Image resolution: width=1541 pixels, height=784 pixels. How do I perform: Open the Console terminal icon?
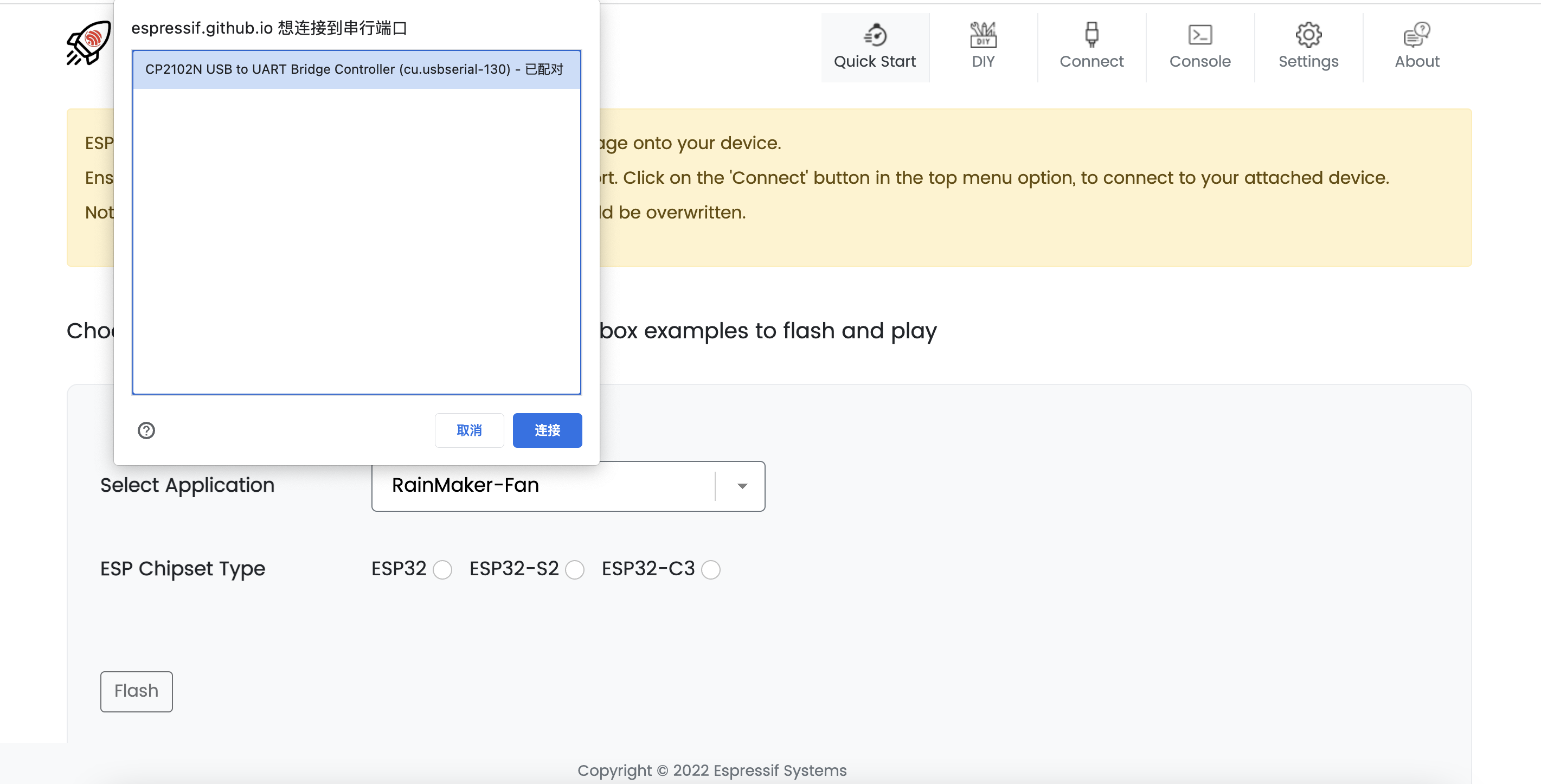pyautogui.click(x=1199, y=35)
